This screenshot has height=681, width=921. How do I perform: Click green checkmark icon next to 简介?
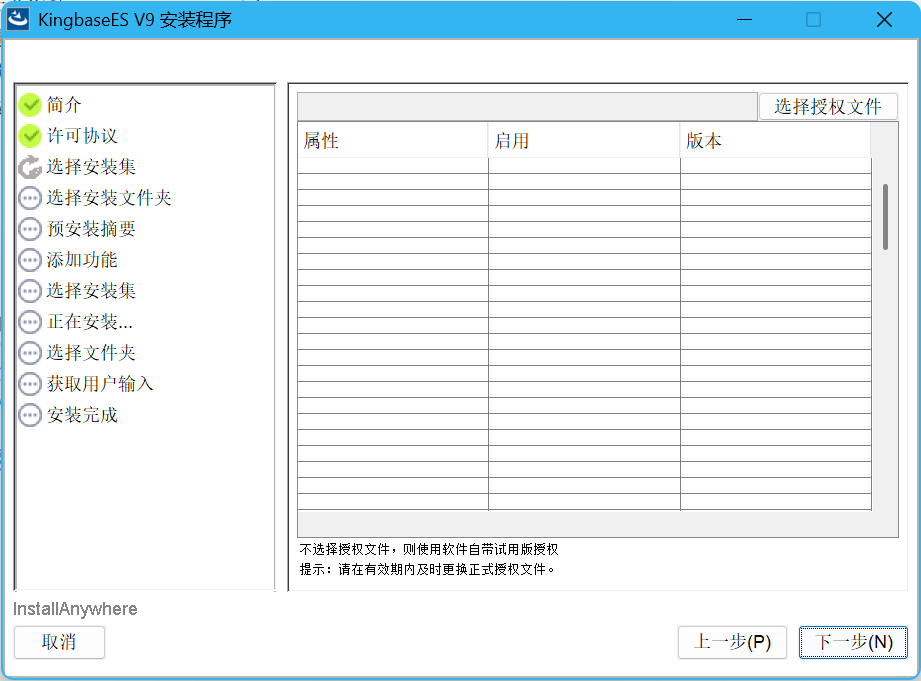click(x=29, y=105)
